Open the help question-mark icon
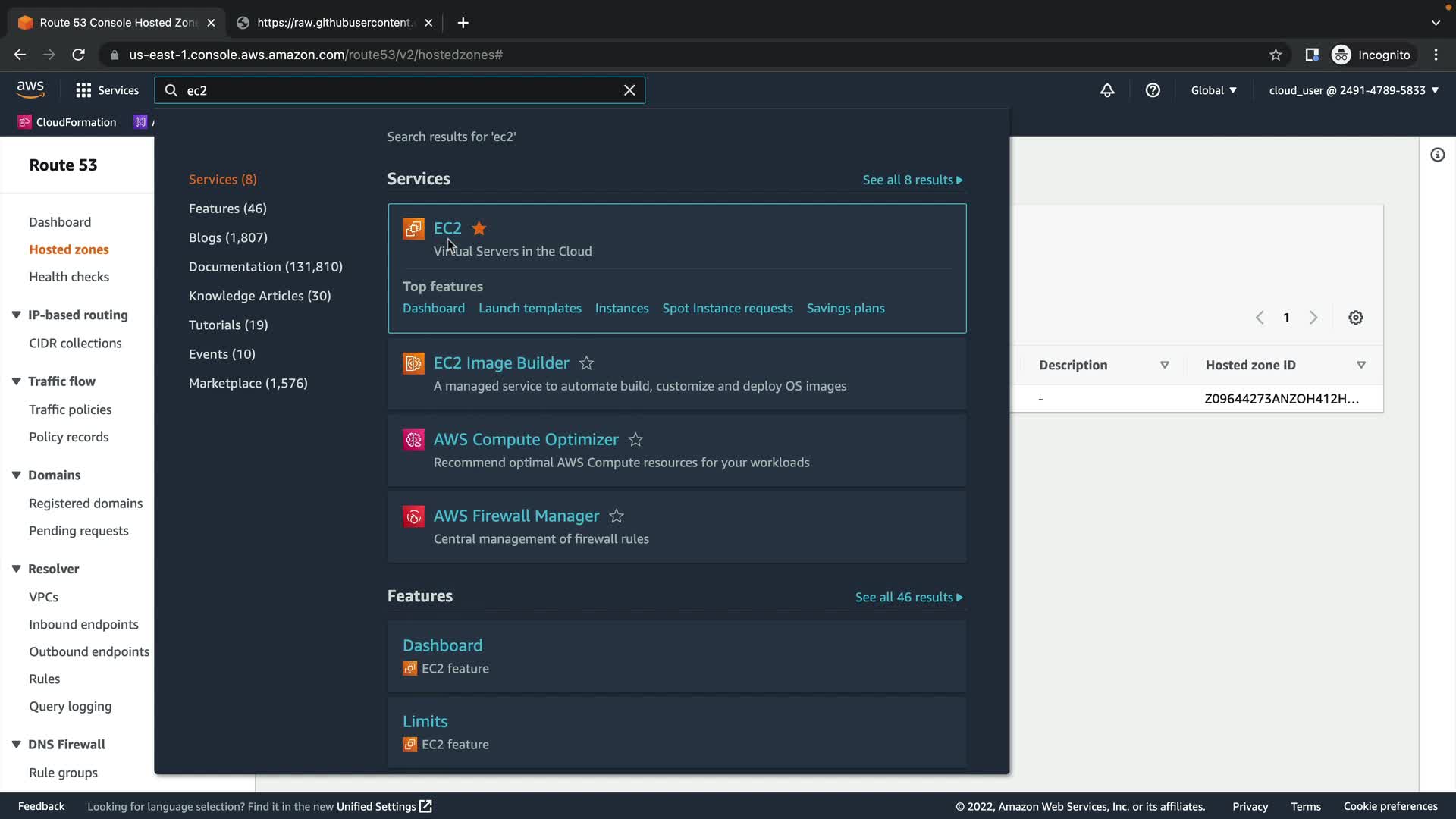Viewport: 1456px width, 819px height. pos(1153,90)
